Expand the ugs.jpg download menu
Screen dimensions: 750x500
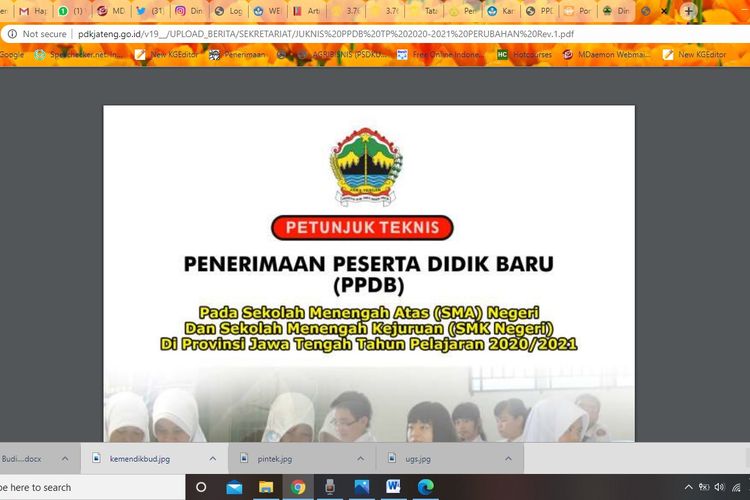coord(510,458)
